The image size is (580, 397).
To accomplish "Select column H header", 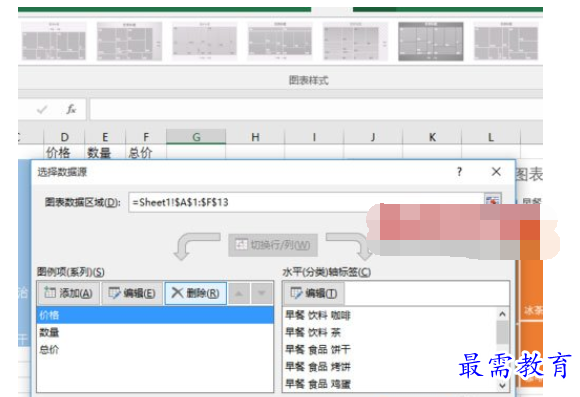I will 255,137.
